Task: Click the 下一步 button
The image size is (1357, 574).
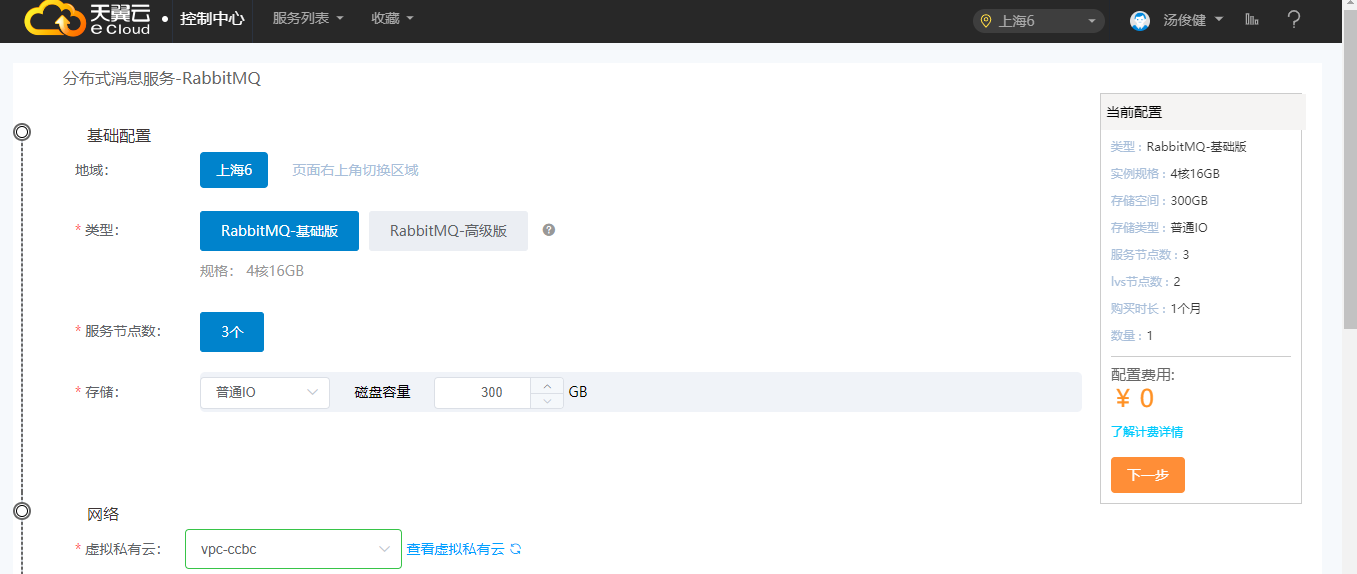Action: click(1148, 475)
